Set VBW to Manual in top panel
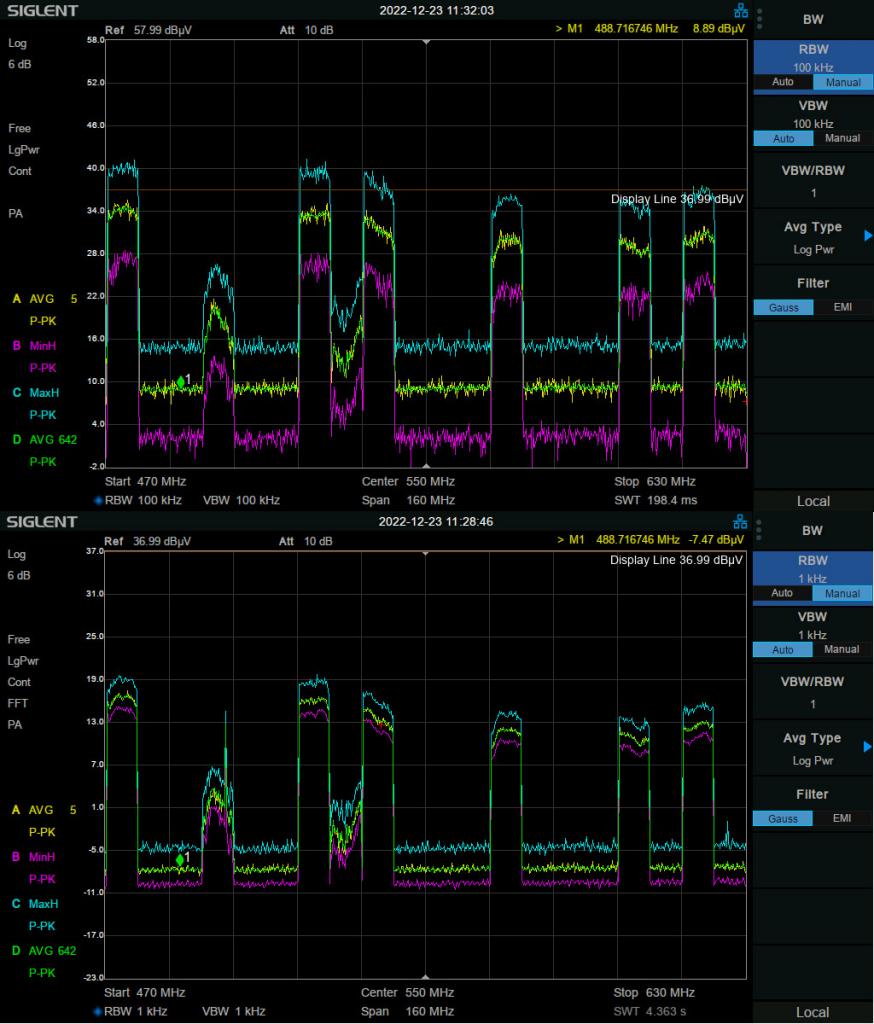 coord(843,138)
